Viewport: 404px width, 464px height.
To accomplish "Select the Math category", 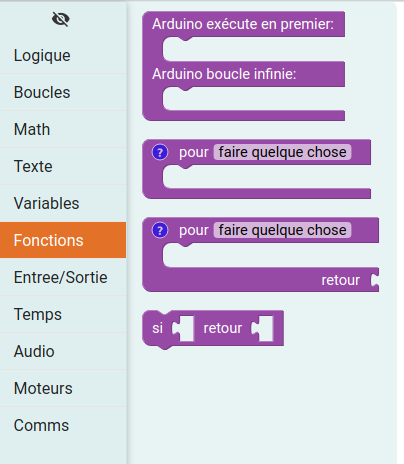I will point(63,129).
